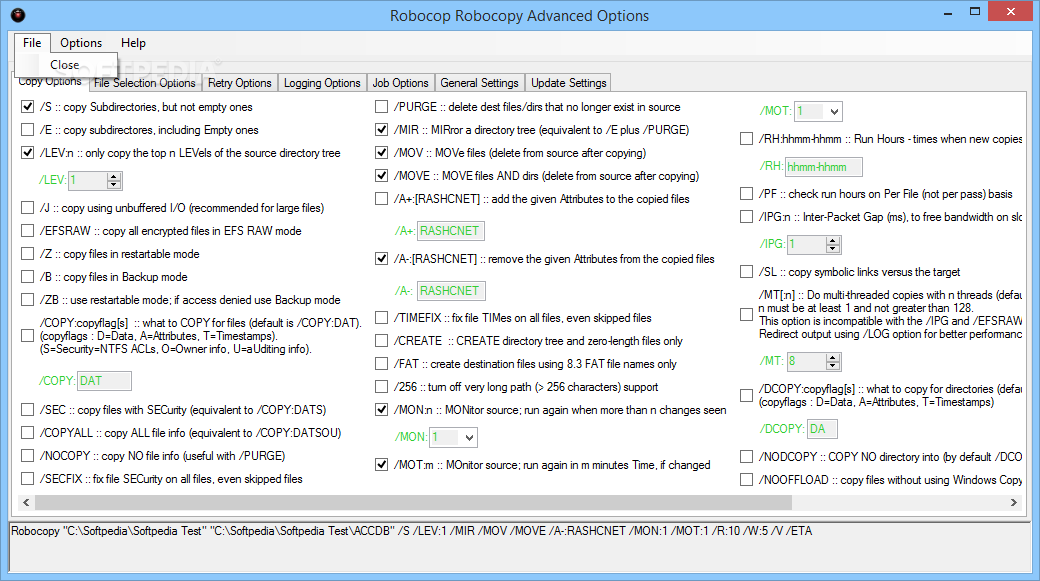This screenshot has height=581, width=1040.
Task: Enable /Z restartable mode checkbox
Action: [27, 254]
